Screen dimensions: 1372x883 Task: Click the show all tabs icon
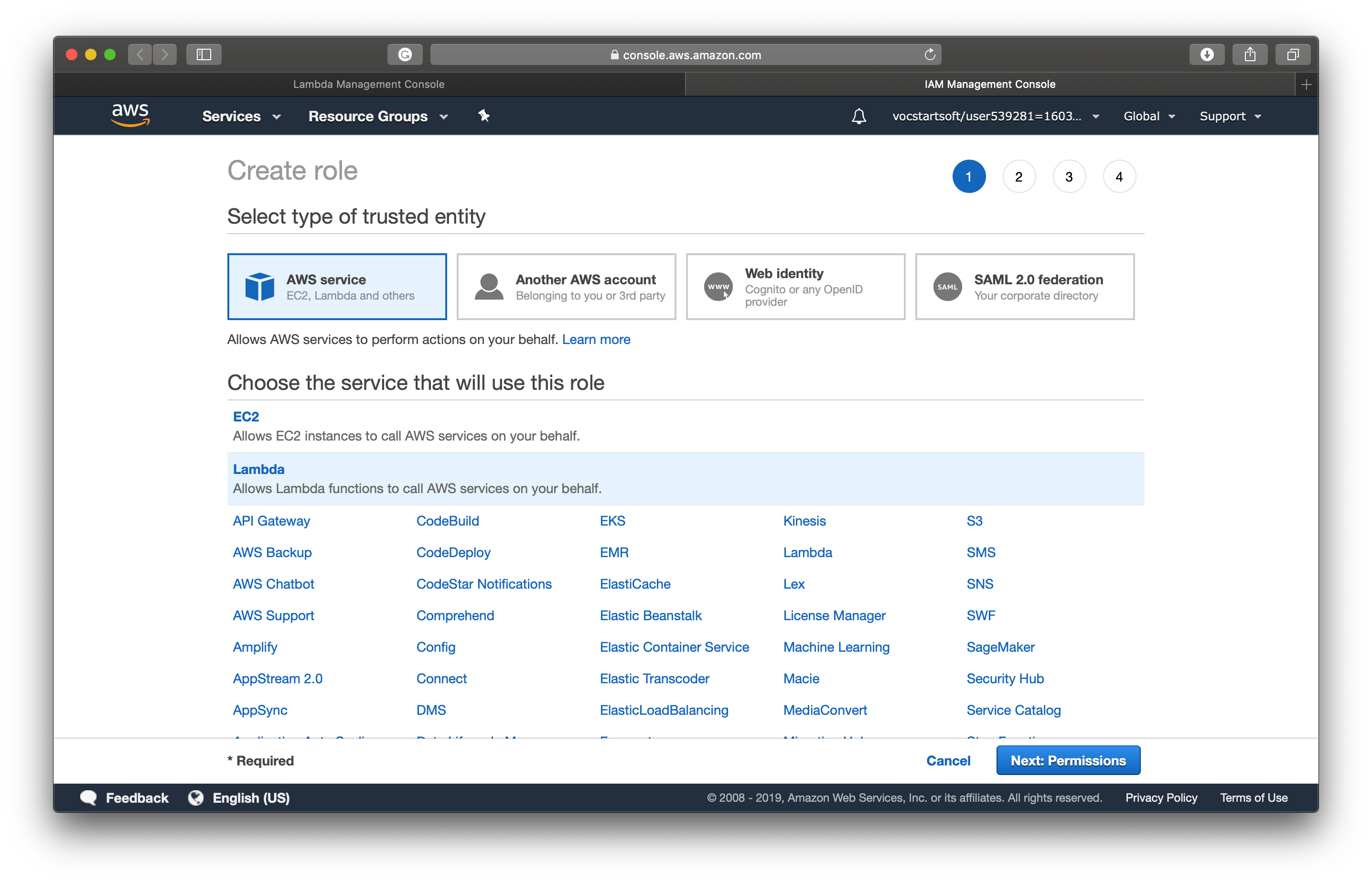(x=1292, y=54)
